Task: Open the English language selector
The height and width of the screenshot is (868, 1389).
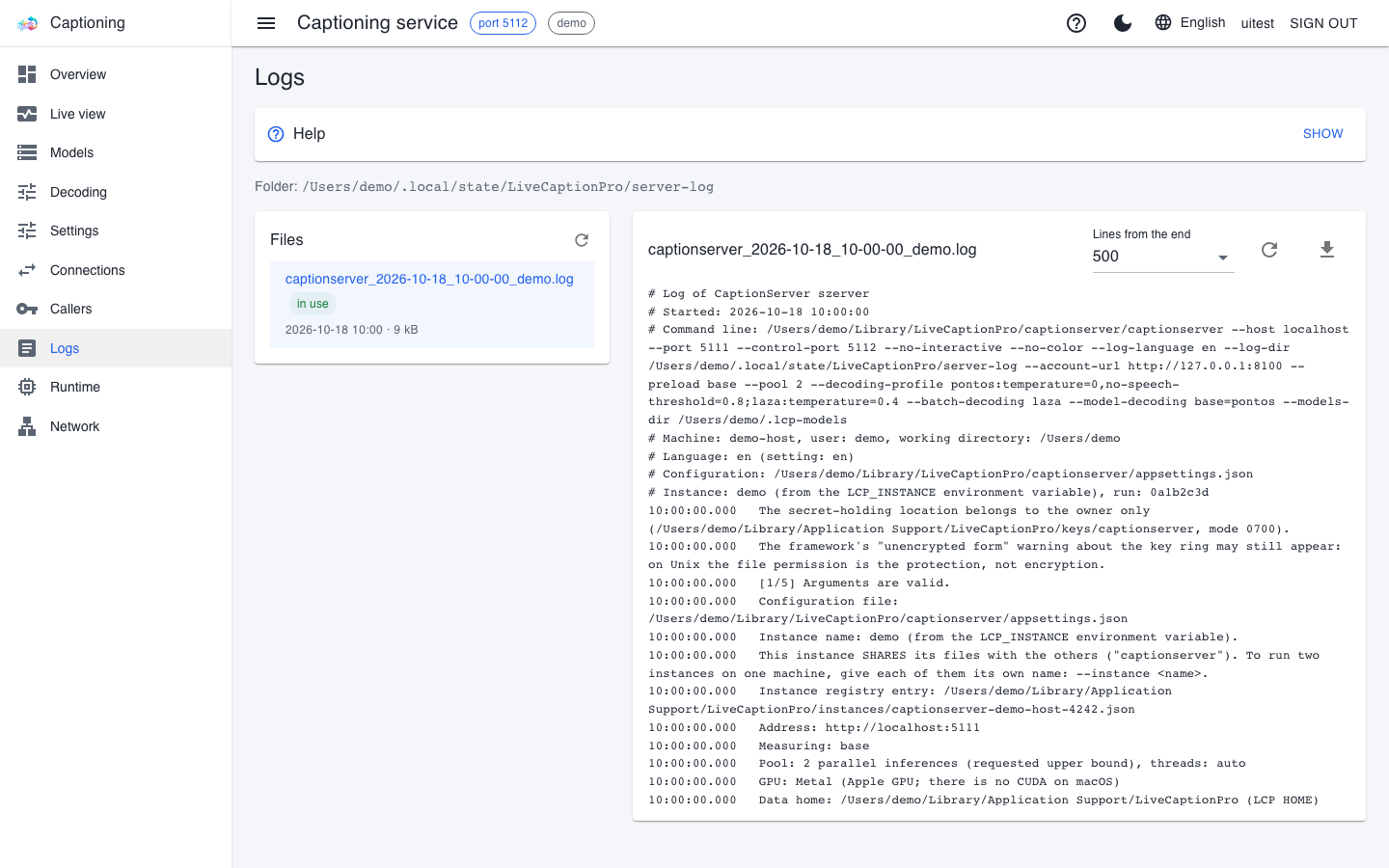Action: [x=1190, y=22]
